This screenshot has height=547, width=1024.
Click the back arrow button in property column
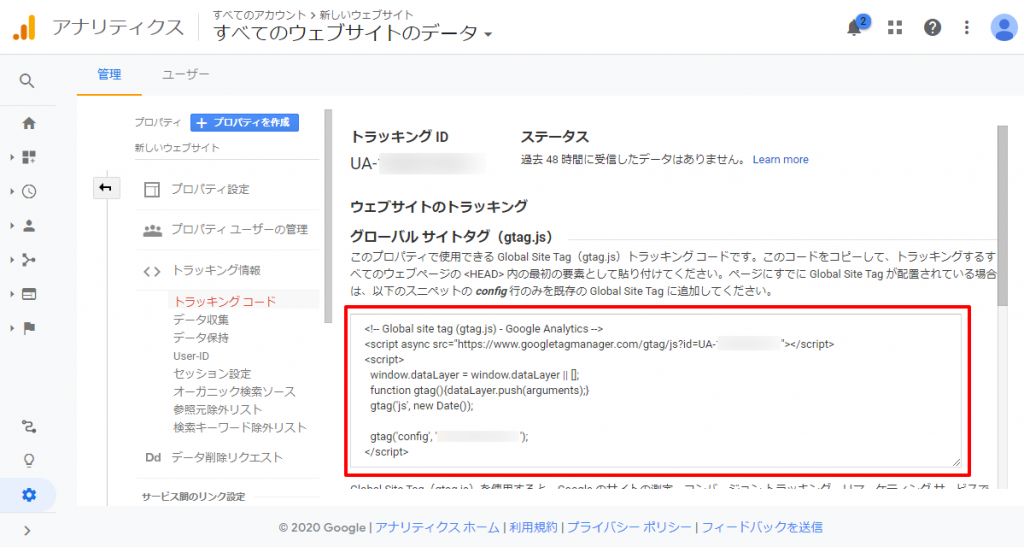pos(106,188)
